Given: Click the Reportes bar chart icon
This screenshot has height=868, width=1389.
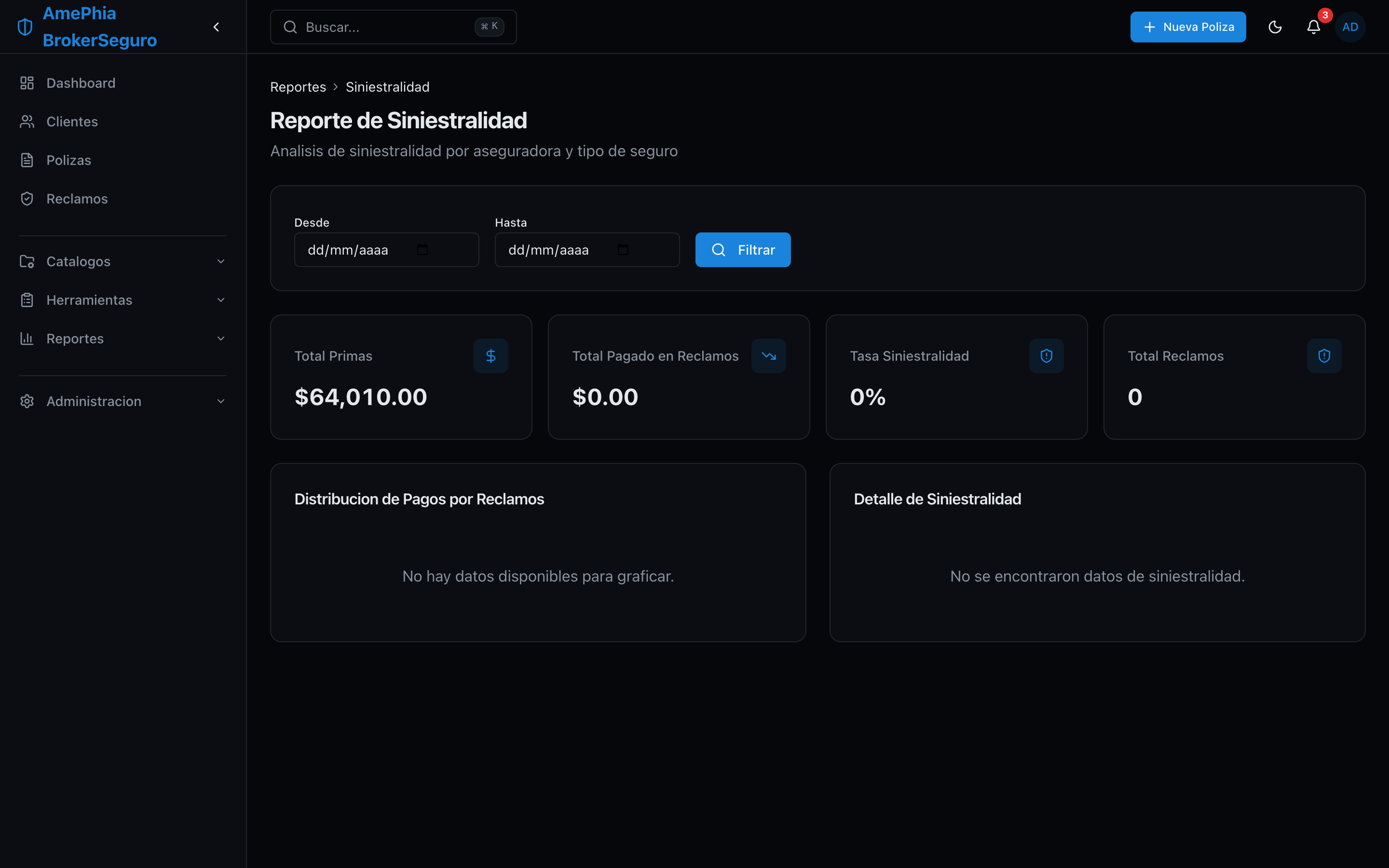Looking at the screenshot, I should (x=27, y=338).
